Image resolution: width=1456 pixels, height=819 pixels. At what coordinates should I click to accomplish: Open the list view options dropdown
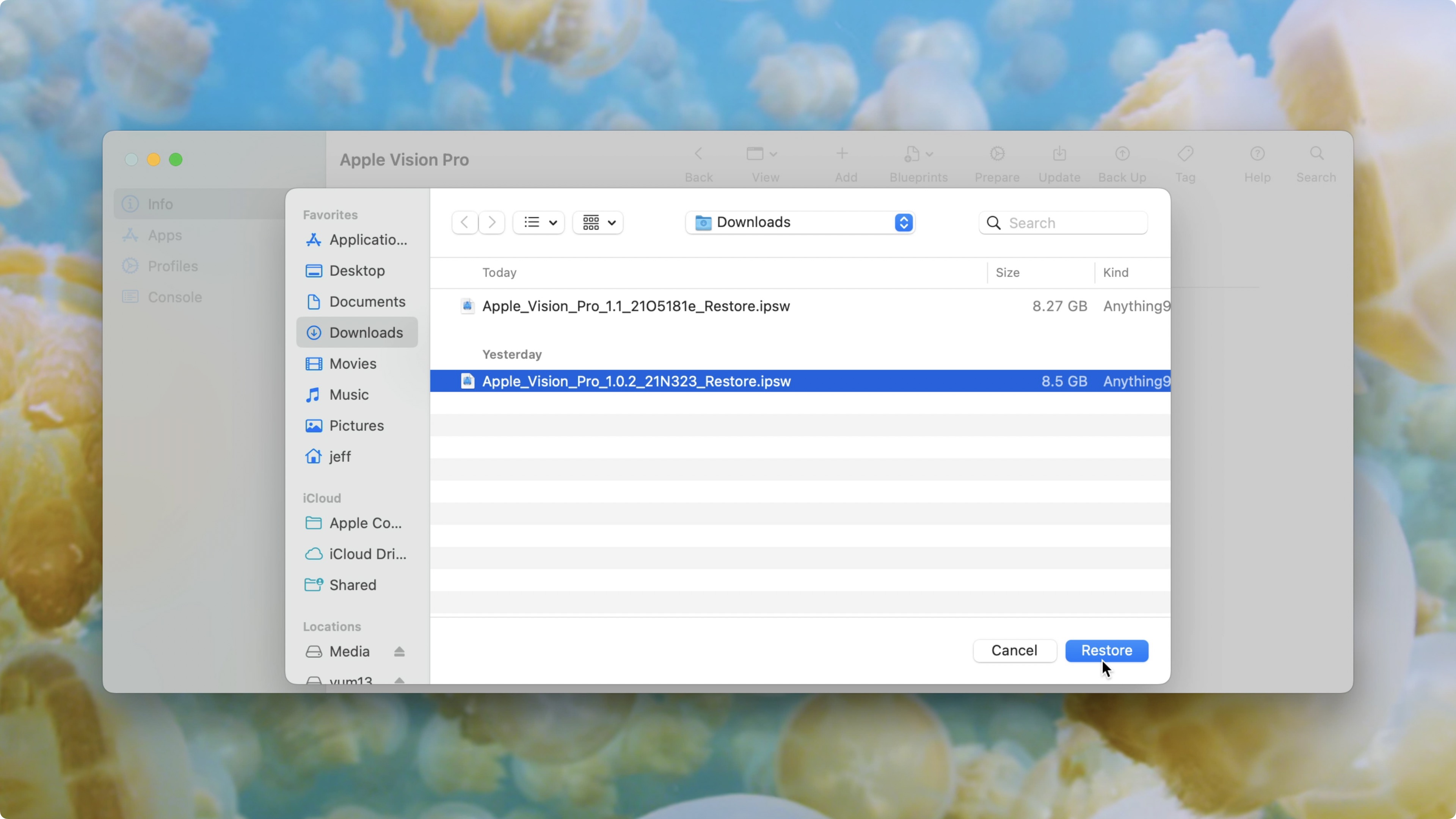[x=539, y=222]
